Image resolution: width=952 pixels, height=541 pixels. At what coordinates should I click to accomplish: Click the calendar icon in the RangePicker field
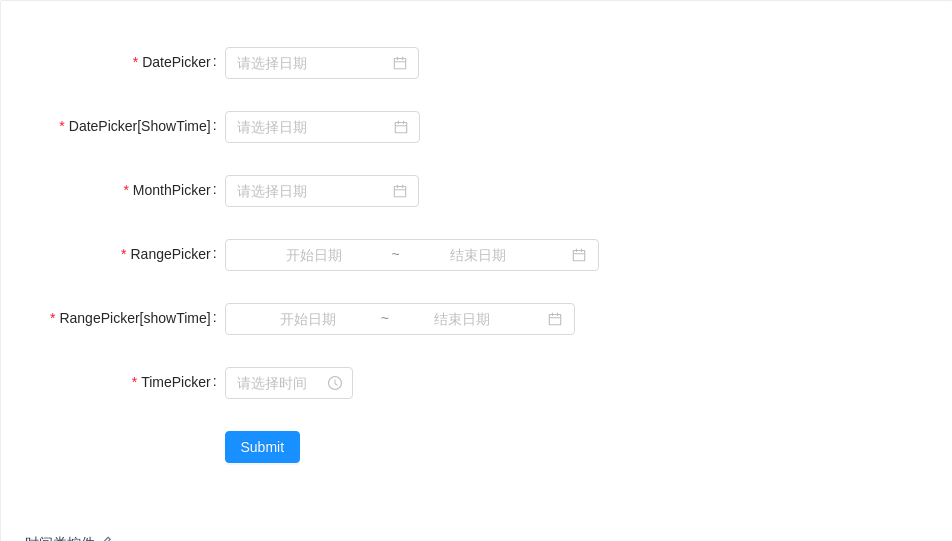pos(579,255)
